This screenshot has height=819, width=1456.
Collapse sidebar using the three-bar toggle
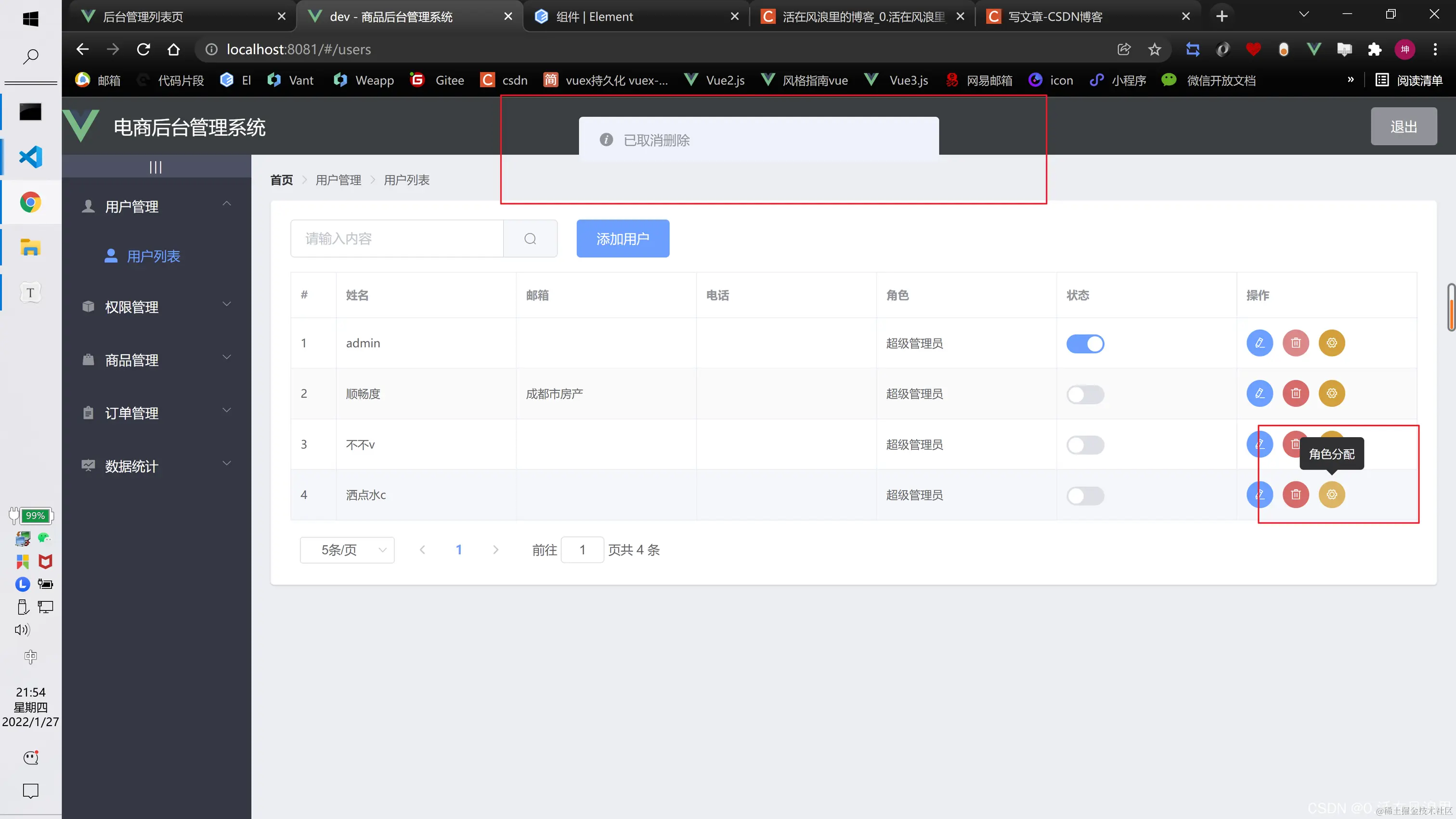point(156,167)
